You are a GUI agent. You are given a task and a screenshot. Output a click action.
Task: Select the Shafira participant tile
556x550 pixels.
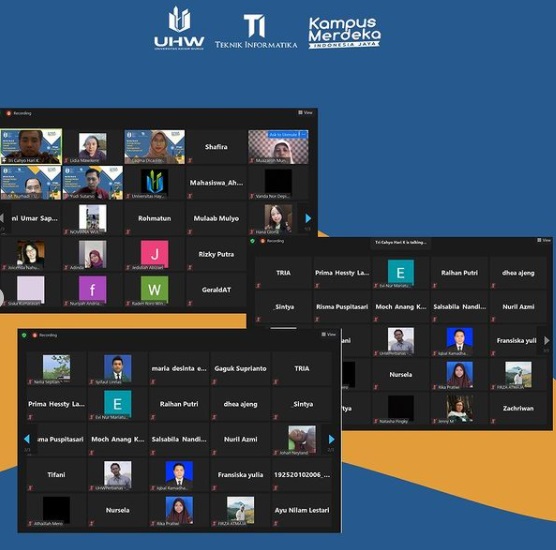(x=216, y=147)
